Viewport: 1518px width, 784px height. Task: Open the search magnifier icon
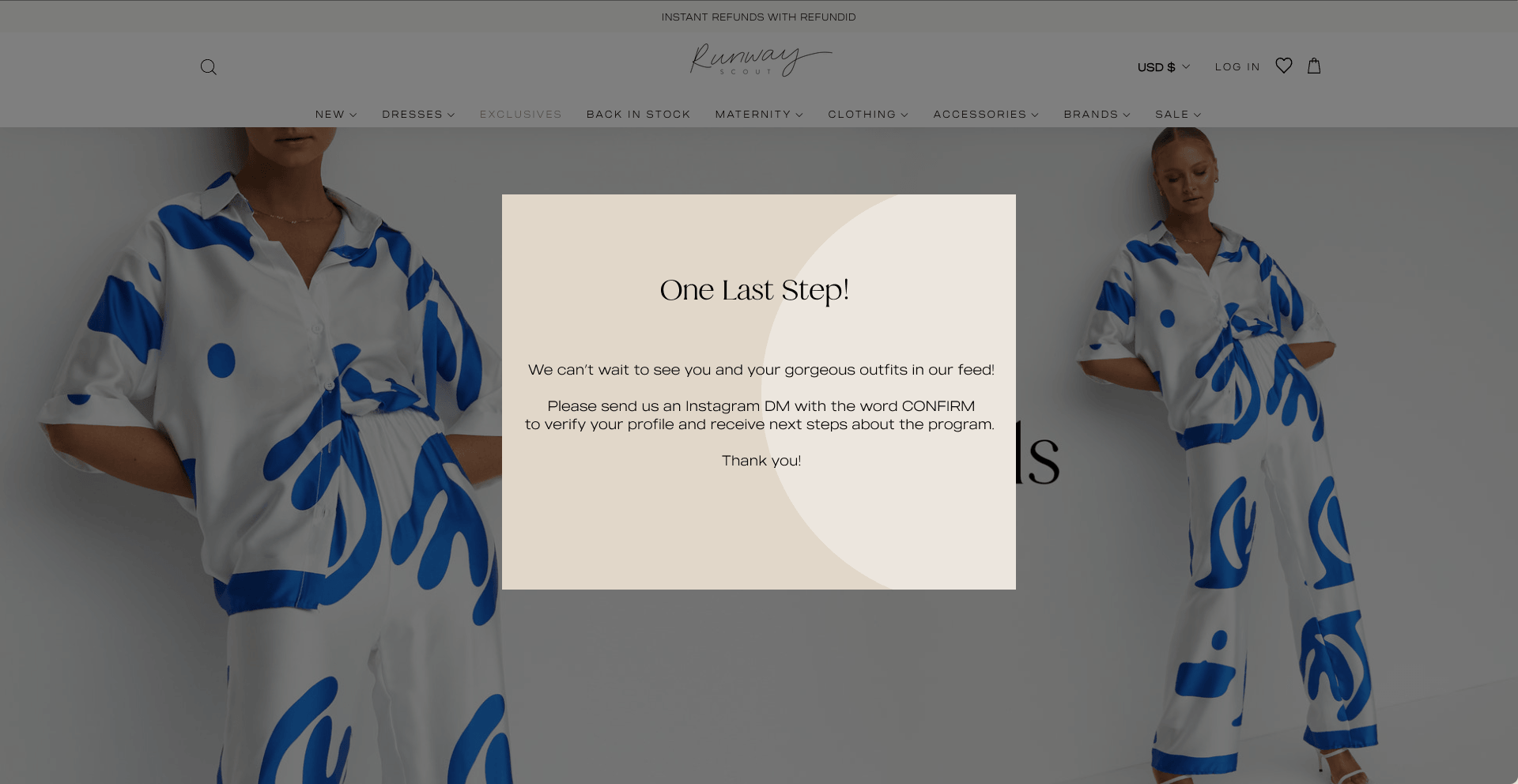click(209, 67)
